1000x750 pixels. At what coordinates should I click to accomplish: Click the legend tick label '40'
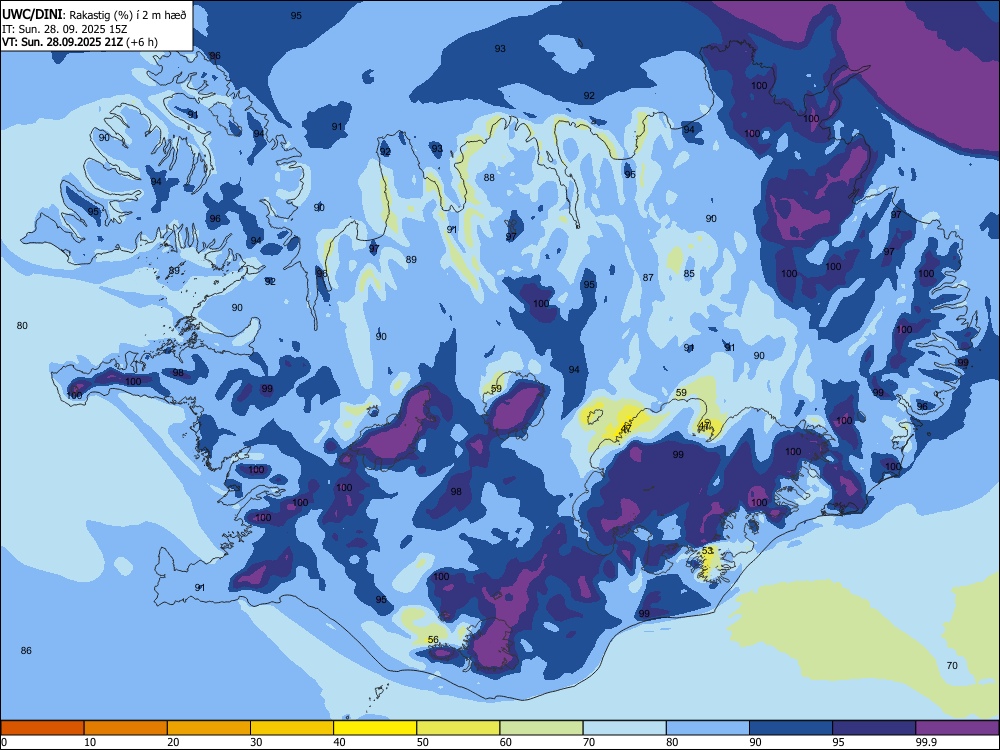pyautogui.click(x=339, y=742)
